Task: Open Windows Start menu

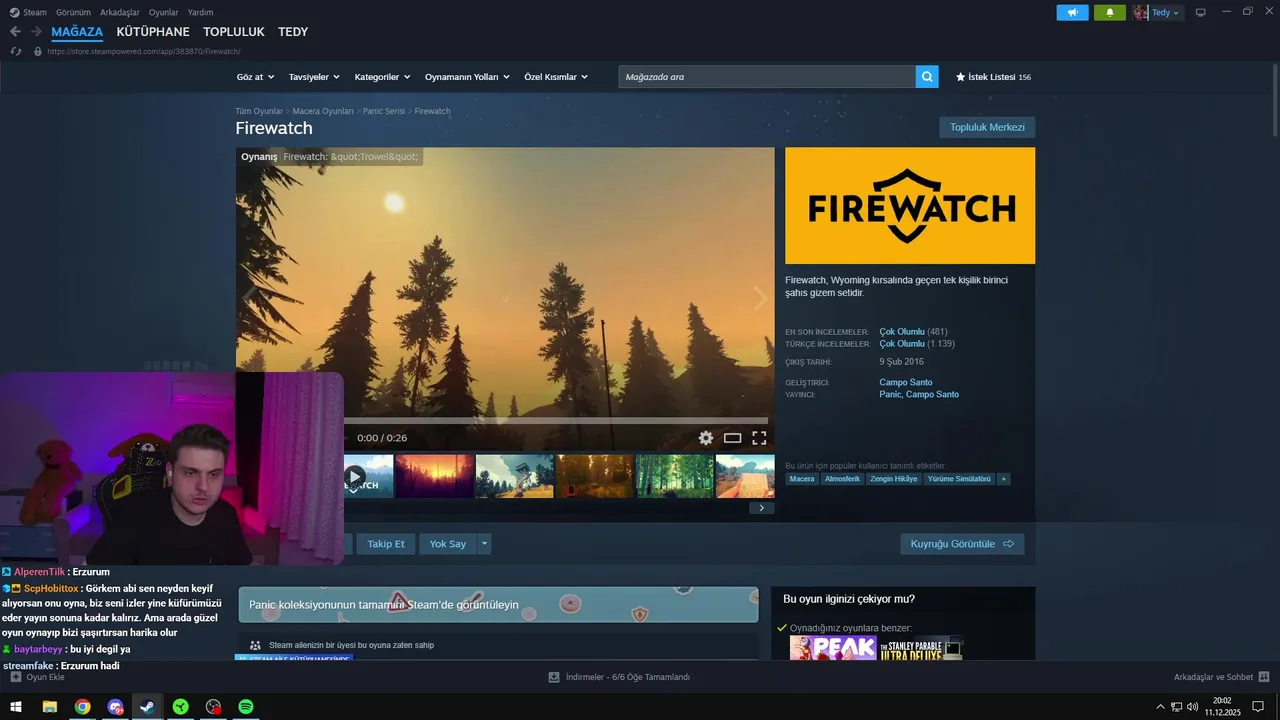Action: point(16,707)
